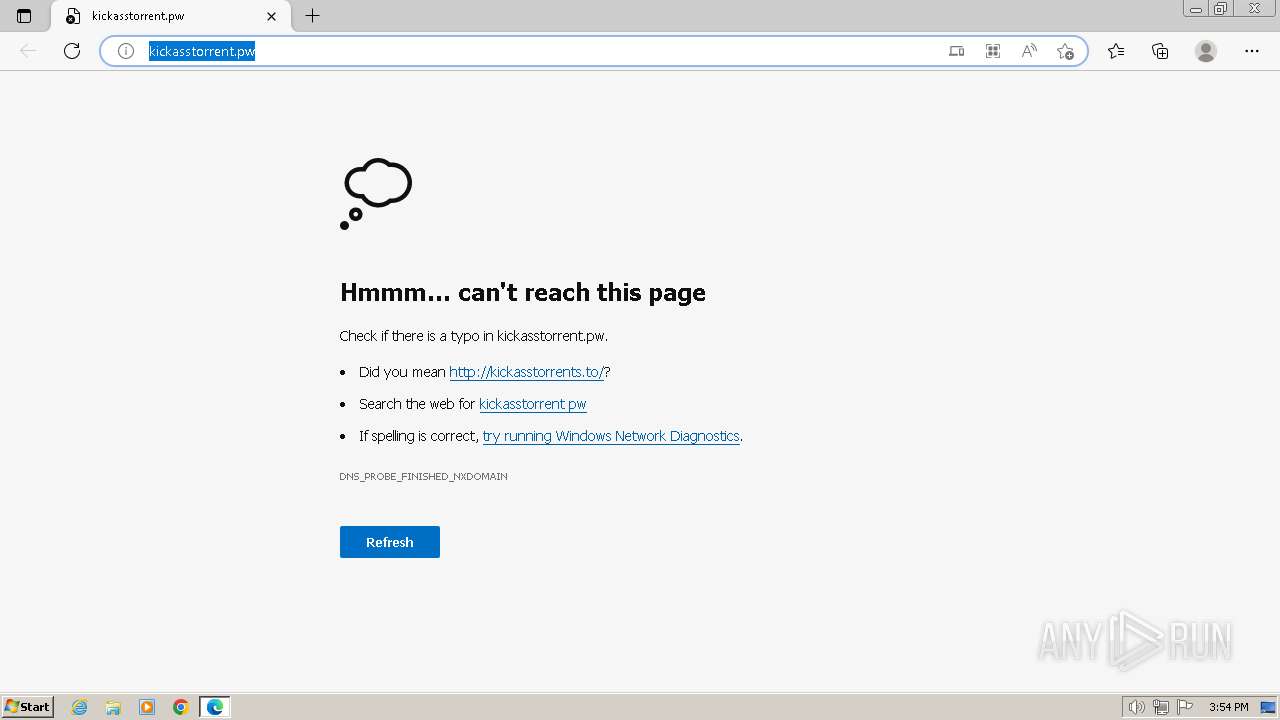Launch Internet Explorer from taskbar
The width and height of the screenshot is (1280, 720).
tap(80, 707)
